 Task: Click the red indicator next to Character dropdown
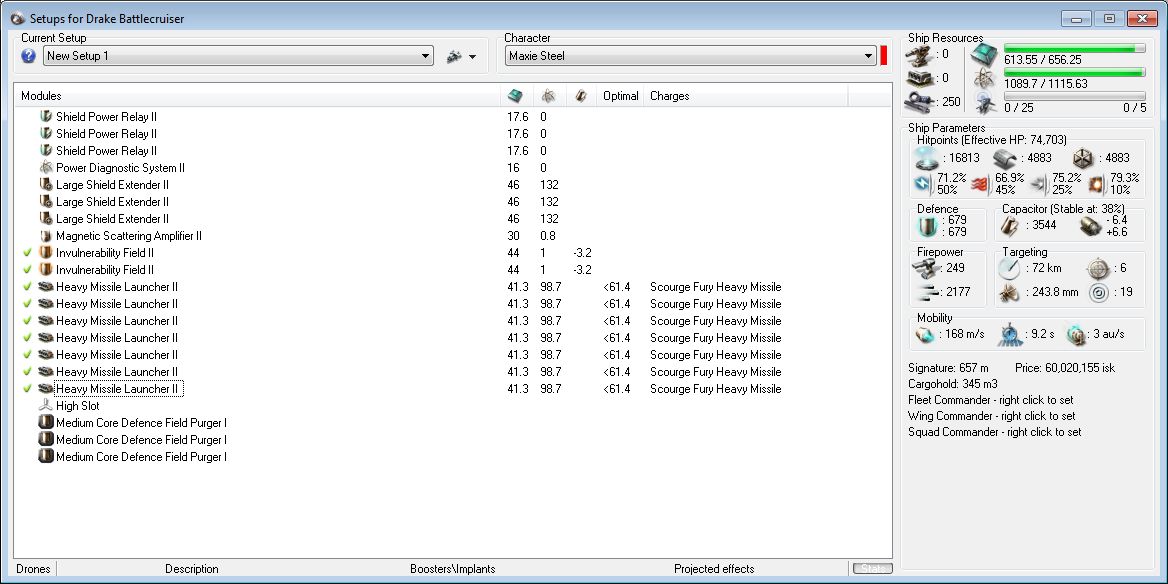(883, 56)
